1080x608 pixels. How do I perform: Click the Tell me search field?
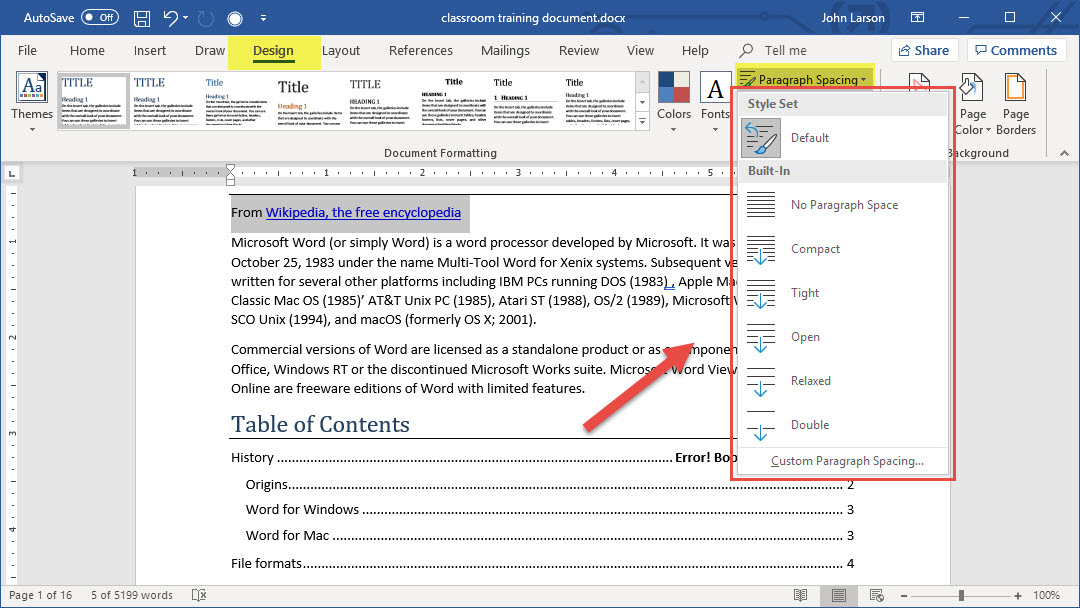click(785, 51)
